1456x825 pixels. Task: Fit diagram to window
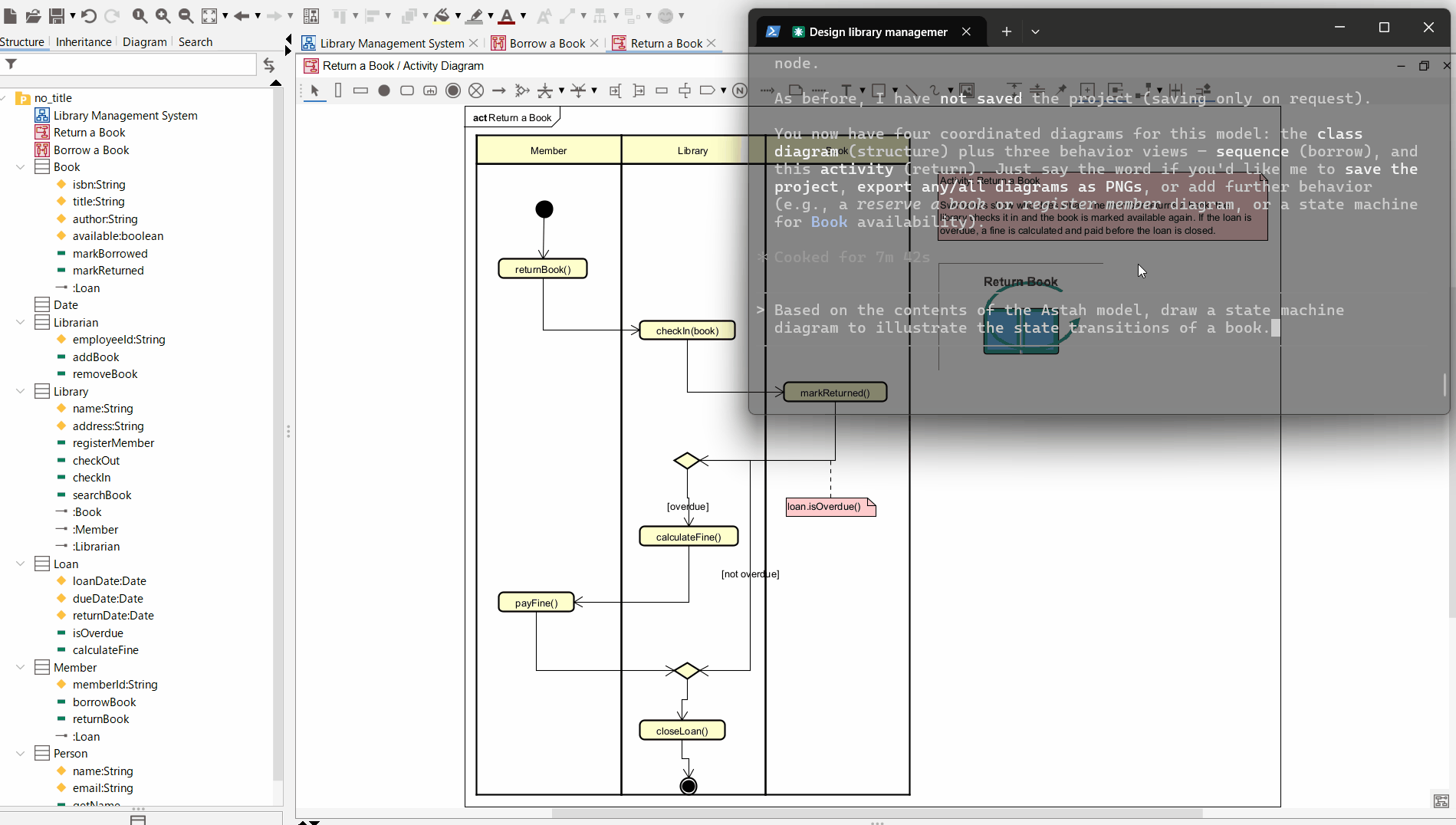[x=209, y=15]
